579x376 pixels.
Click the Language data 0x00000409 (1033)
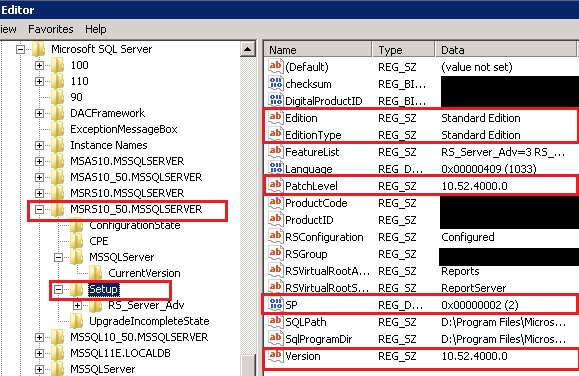point(489,169)
